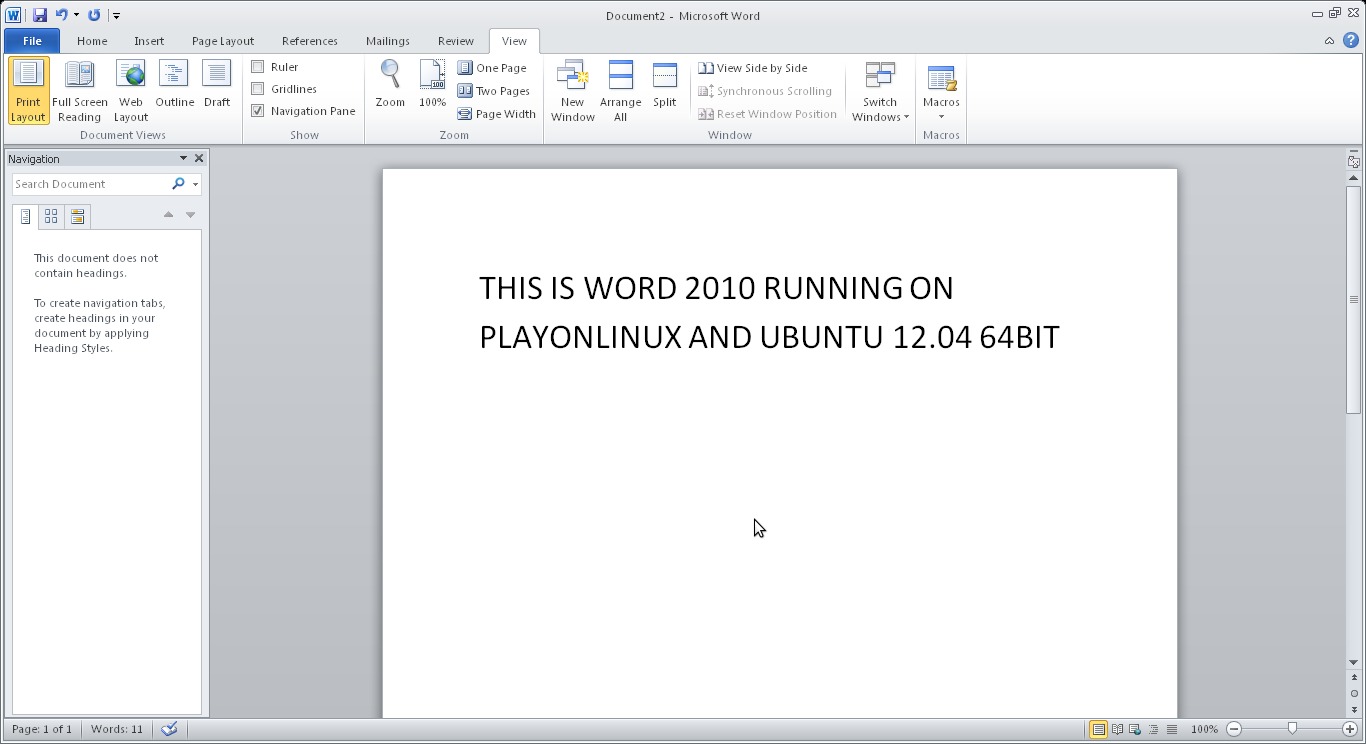
Task: Click the text line 'THIS IS WORD 2010 RUNNING ON'
Action: point(716,288)
